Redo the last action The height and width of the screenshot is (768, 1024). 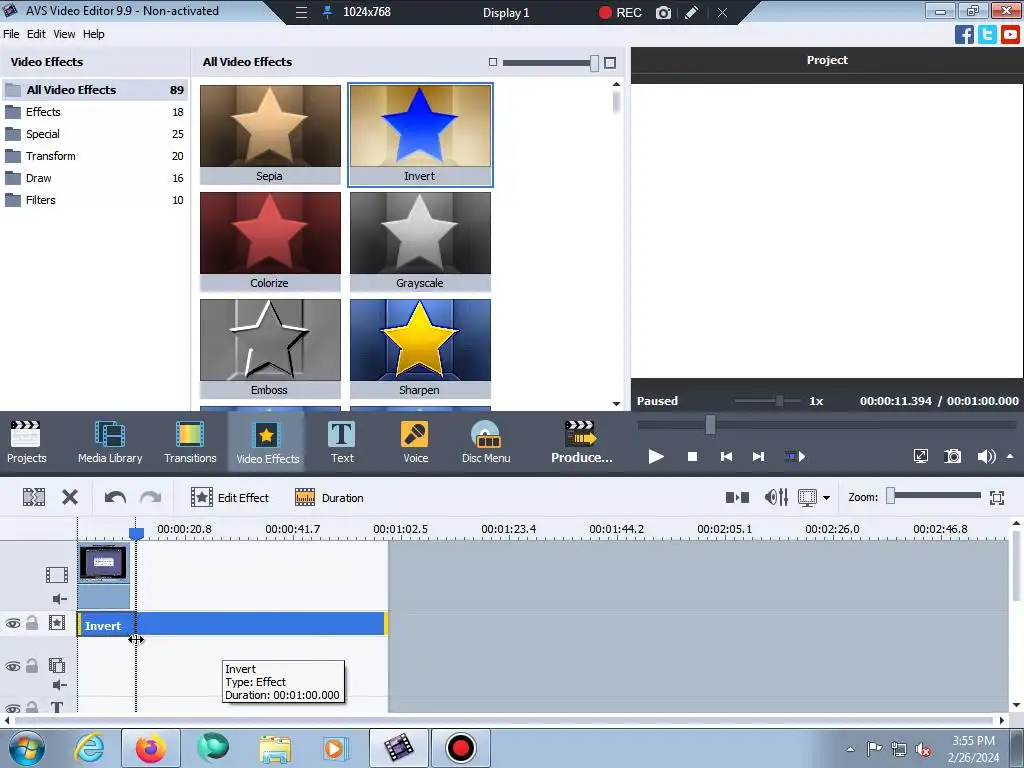(151, 498)
